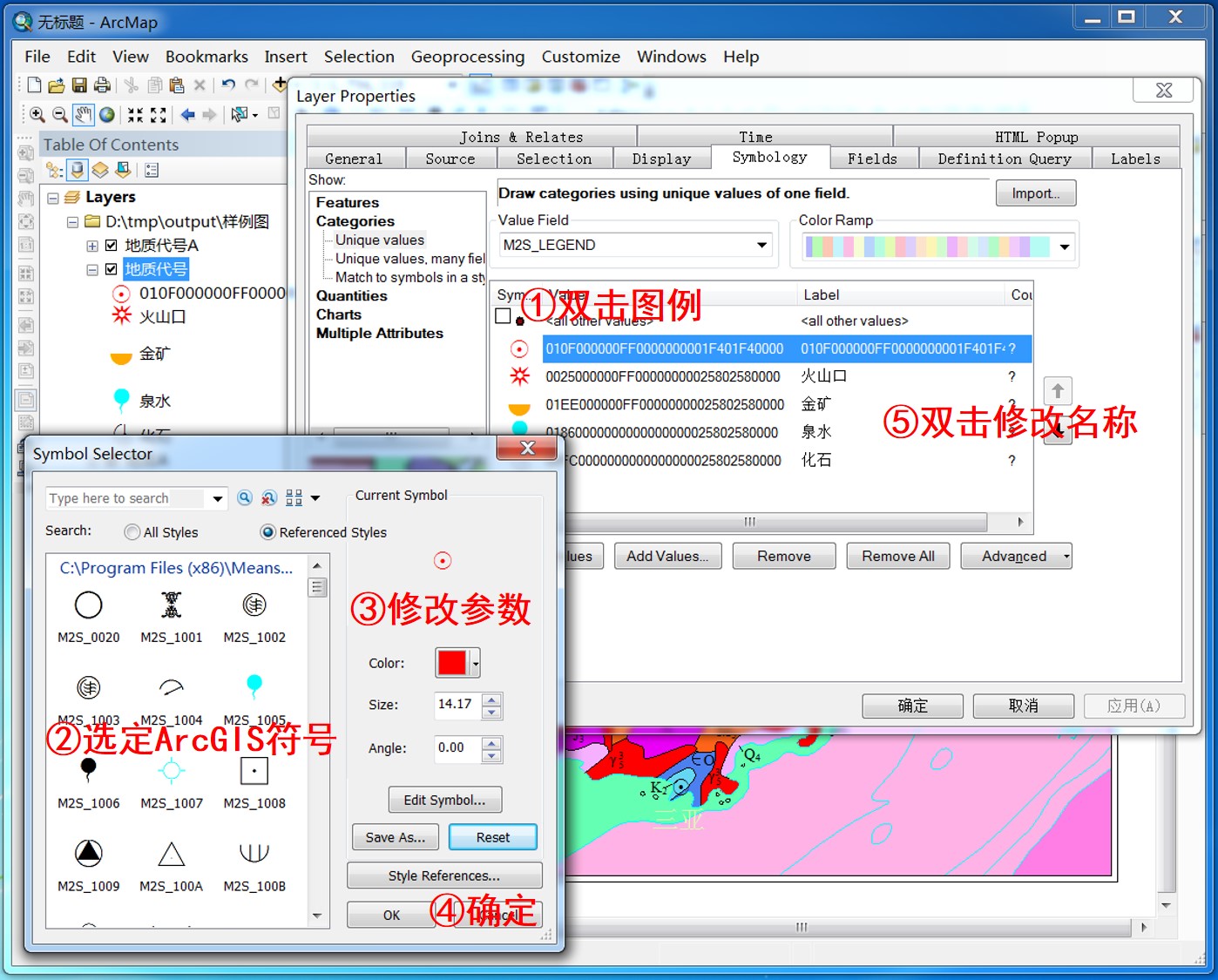Click the Angle value field

coord(458,748)
